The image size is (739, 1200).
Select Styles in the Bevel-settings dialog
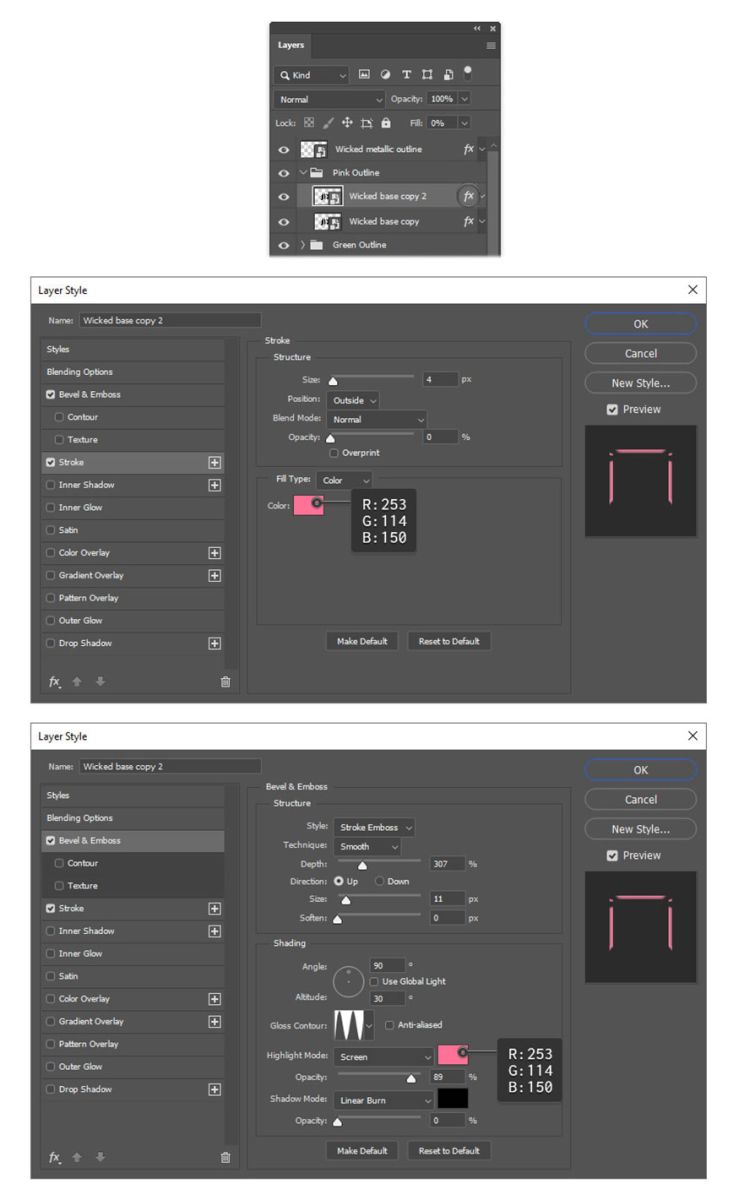[x=132, y=795]
